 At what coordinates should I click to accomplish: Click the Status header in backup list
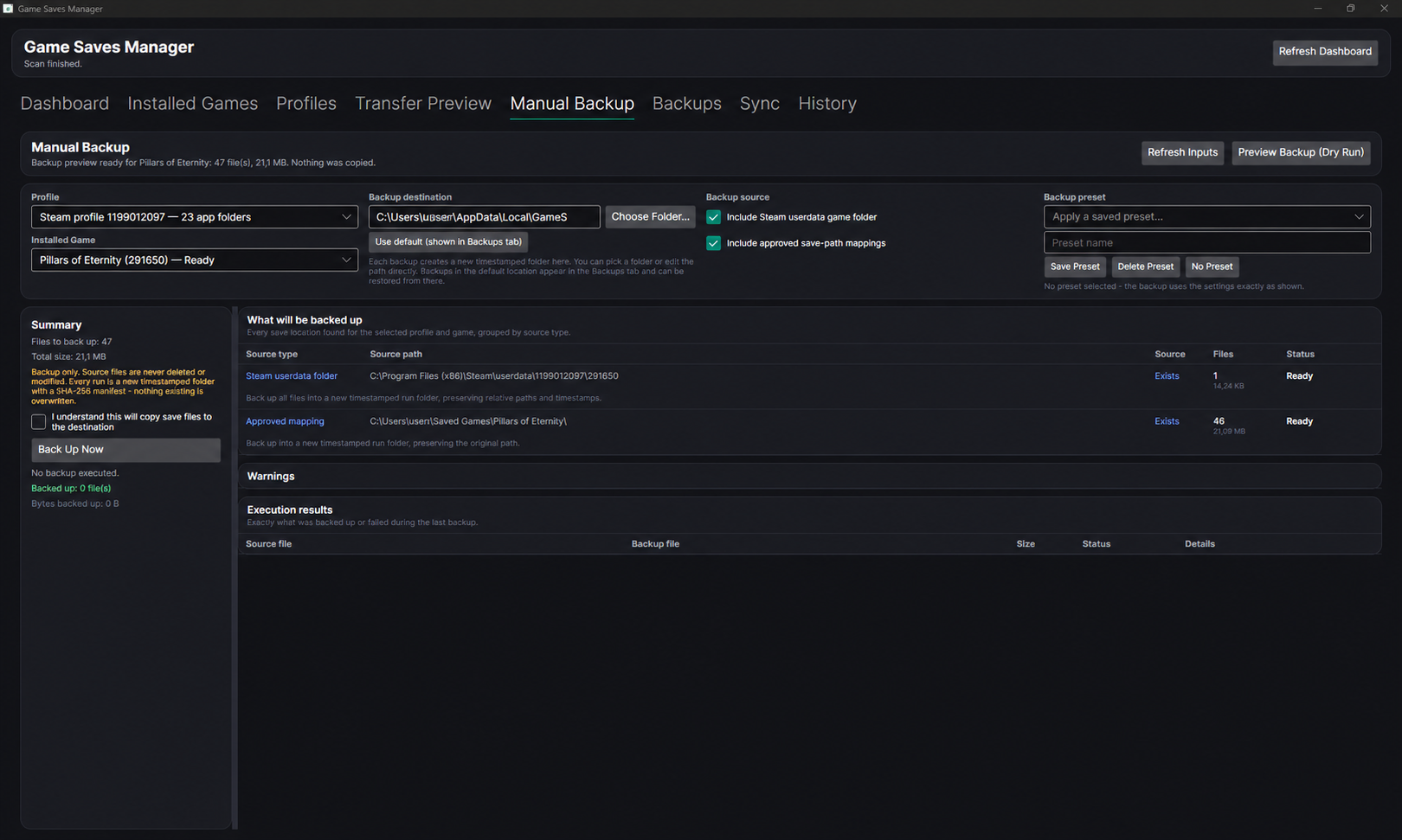(x=1300, y=355)
